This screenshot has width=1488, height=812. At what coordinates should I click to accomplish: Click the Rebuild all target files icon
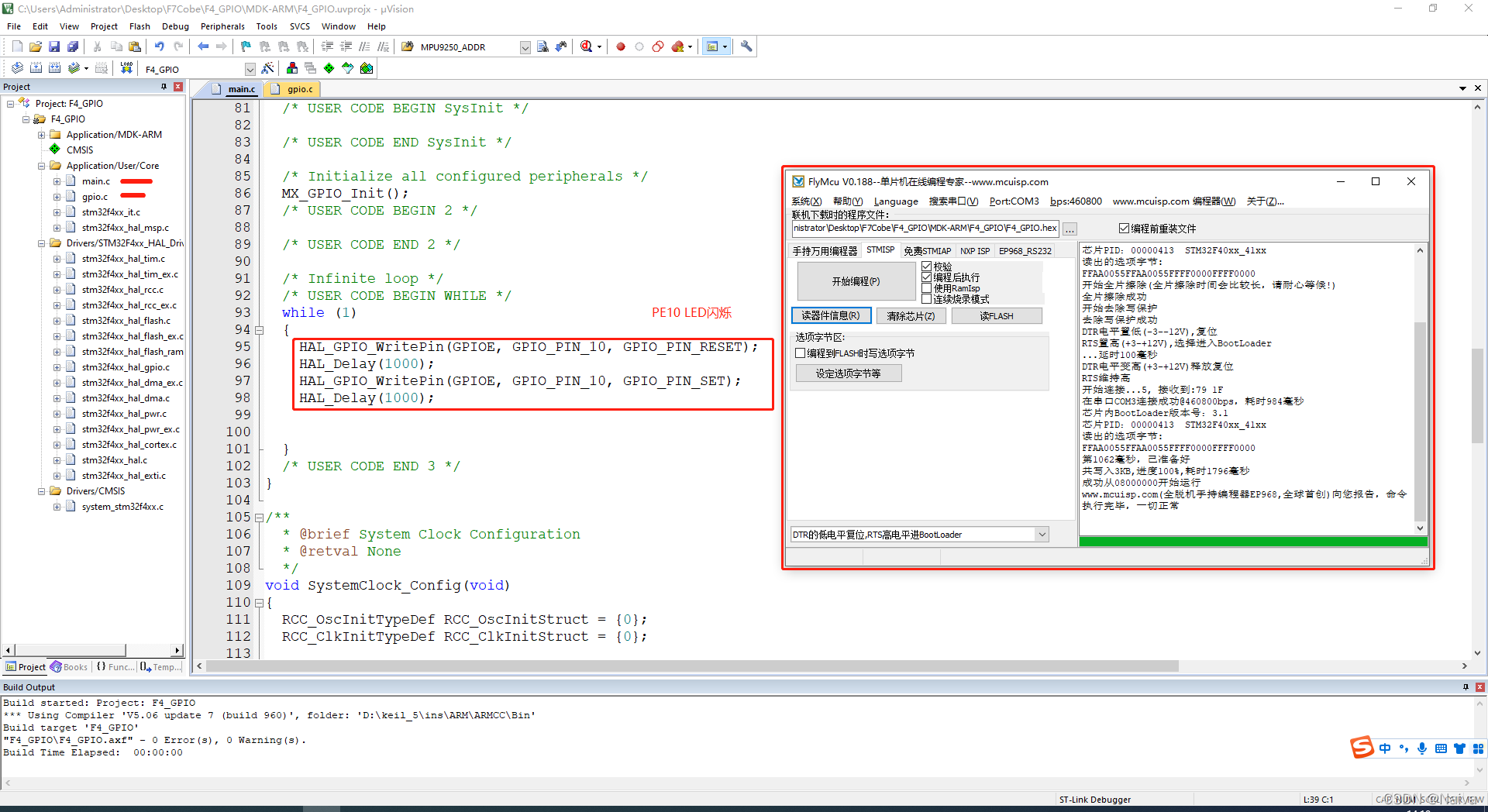[x=54, y=67]
